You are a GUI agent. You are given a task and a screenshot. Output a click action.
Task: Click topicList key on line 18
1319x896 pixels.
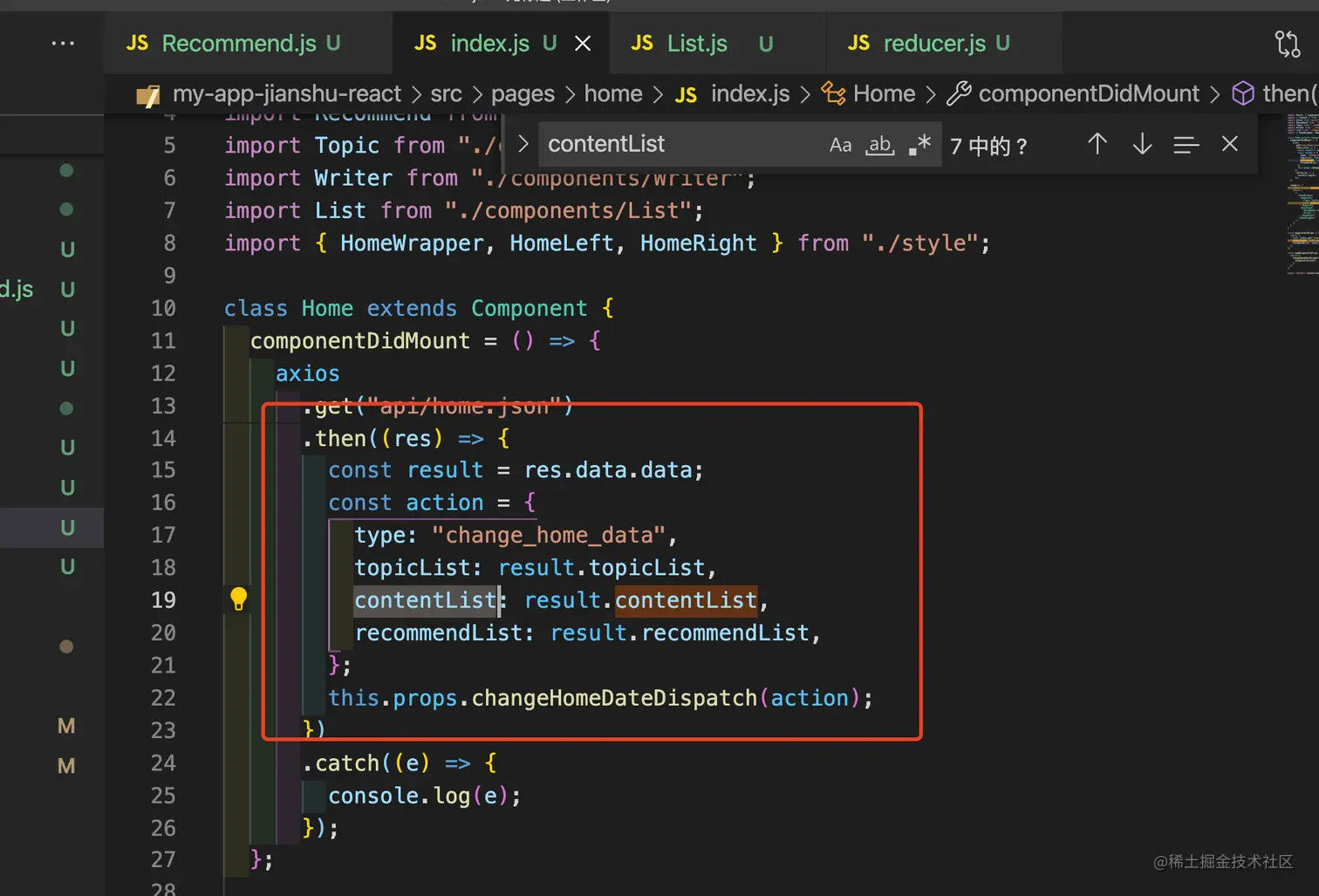[412, 568]
